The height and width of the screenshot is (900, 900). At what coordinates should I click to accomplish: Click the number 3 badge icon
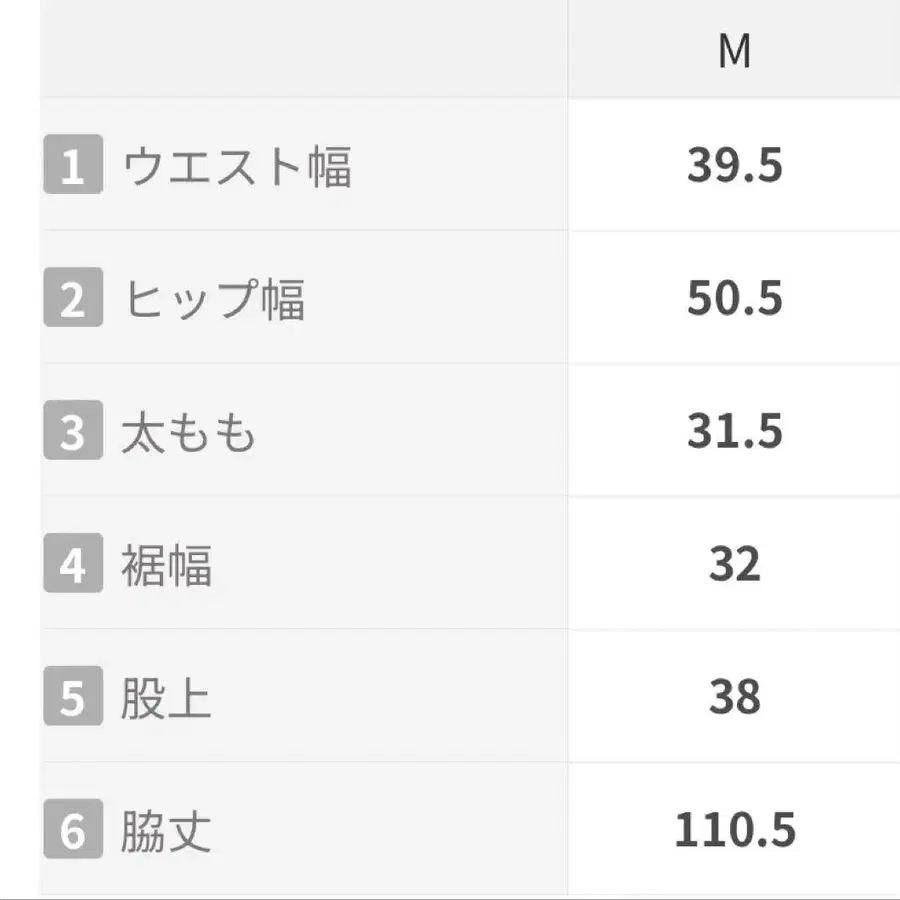(73, 430)
